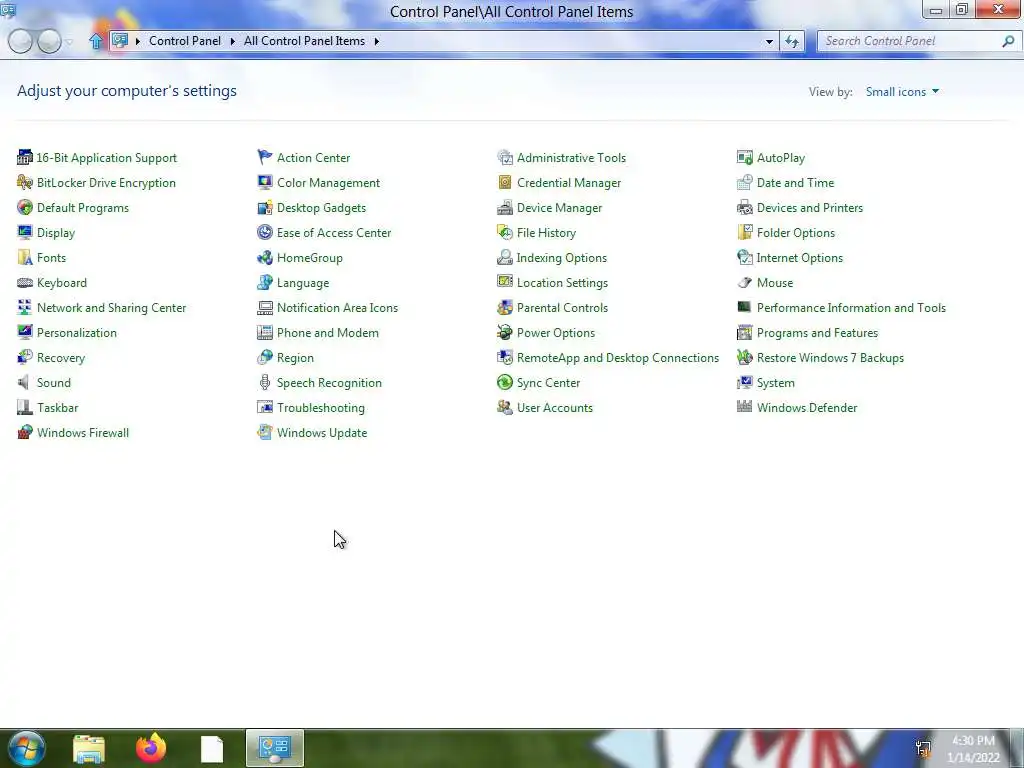
Task: Open the Region link
Action: tap(295, 358)
